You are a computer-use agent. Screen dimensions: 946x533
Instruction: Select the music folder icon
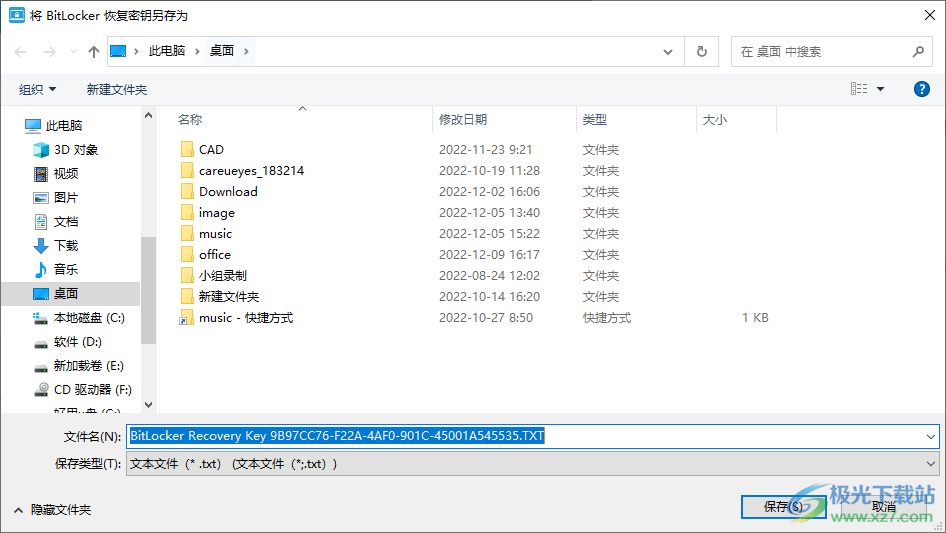187,234
